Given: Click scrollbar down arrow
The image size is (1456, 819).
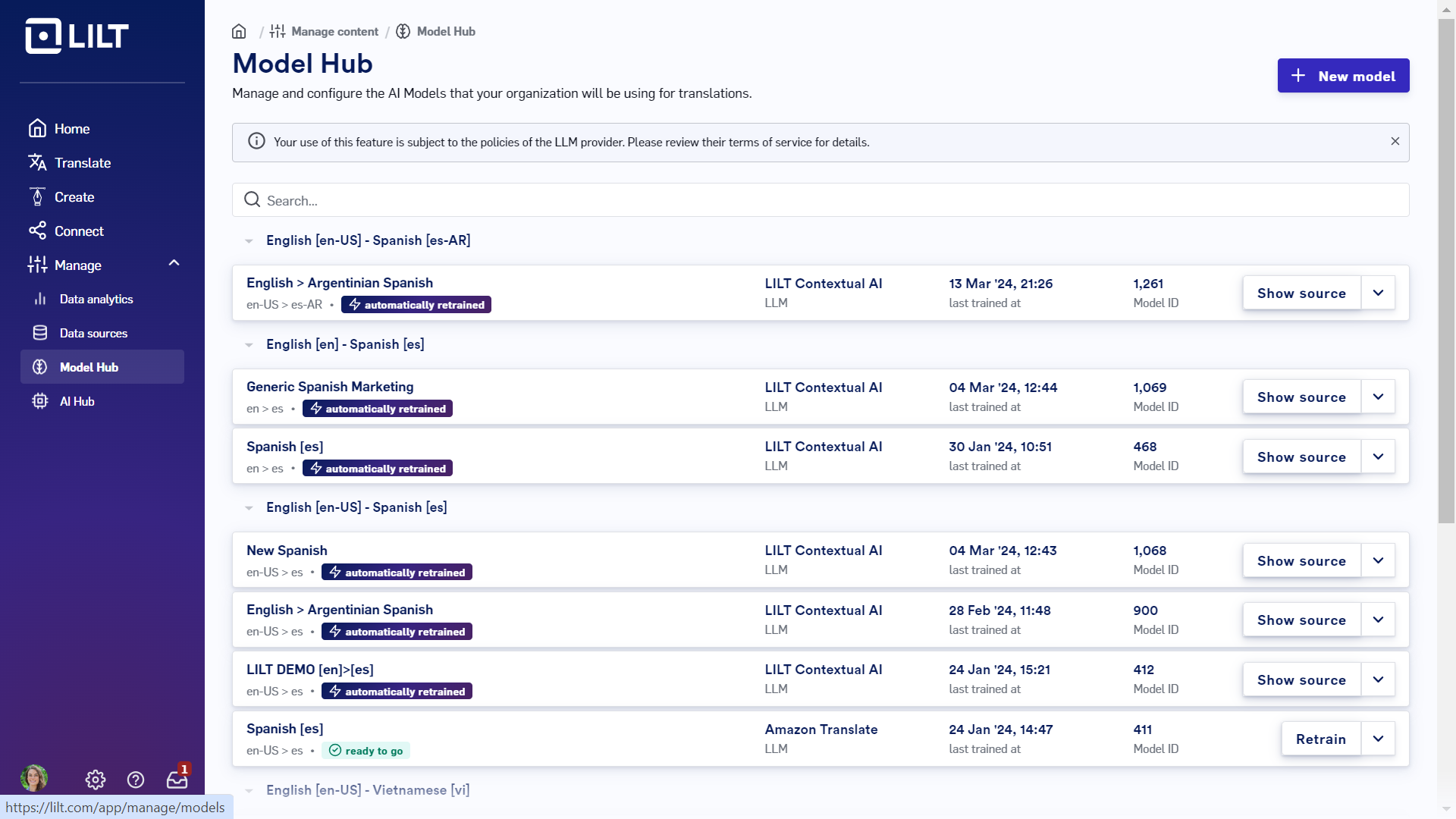Looking at the screenshot, I should coord(1446,810).
